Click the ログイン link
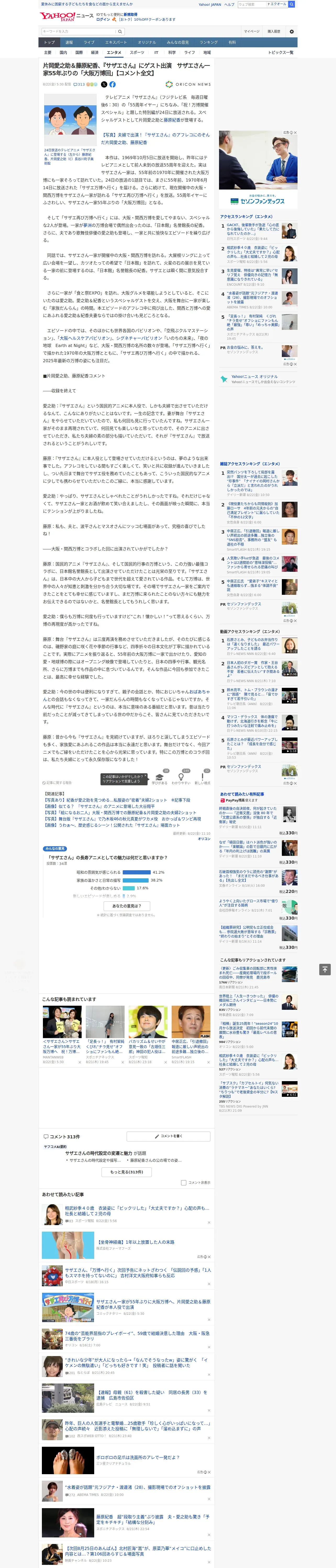The image size is (336, 1568). (103, 20)
